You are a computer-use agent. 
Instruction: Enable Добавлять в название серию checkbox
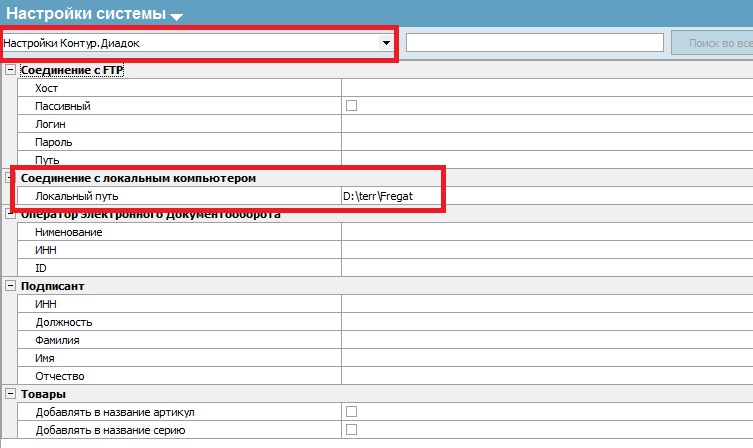pos(352,429)
